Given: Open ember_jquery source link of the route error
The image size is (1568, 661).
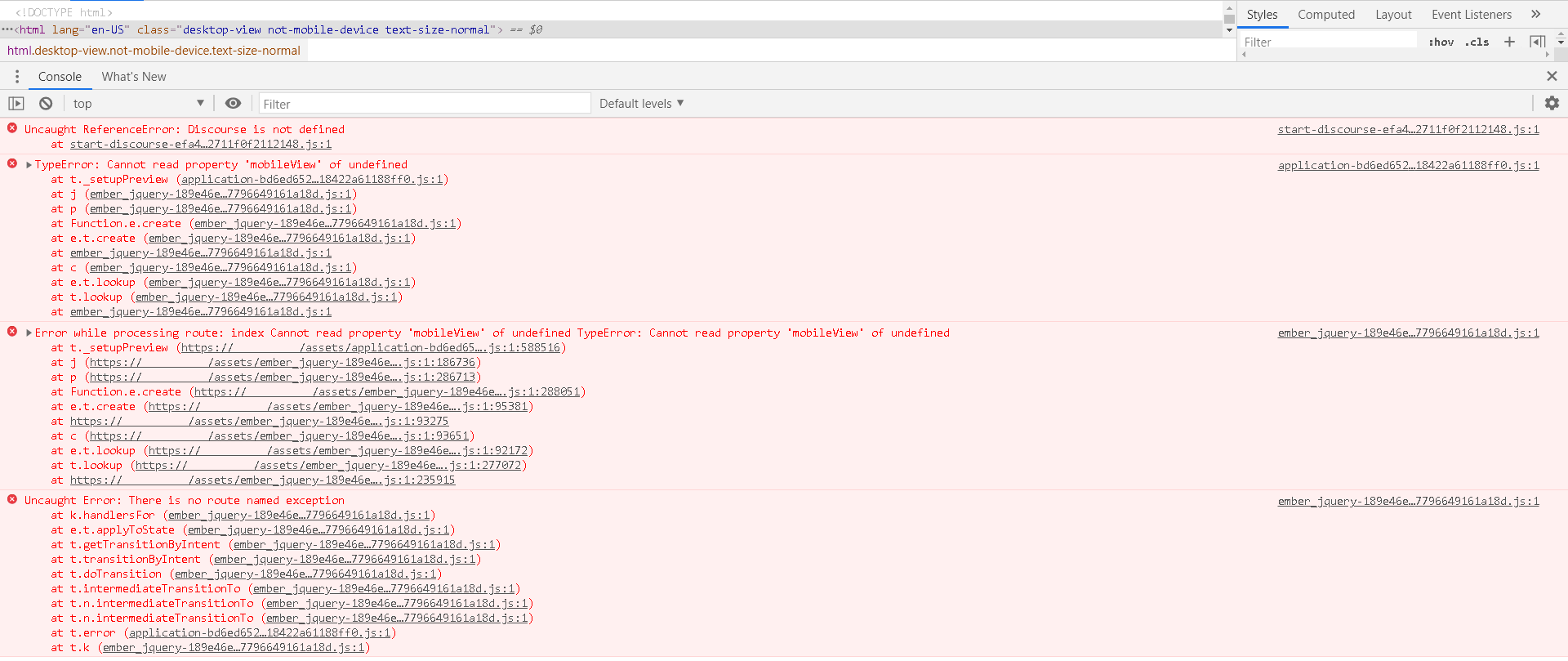Looking at the screenshot, I should point(1408,333).
